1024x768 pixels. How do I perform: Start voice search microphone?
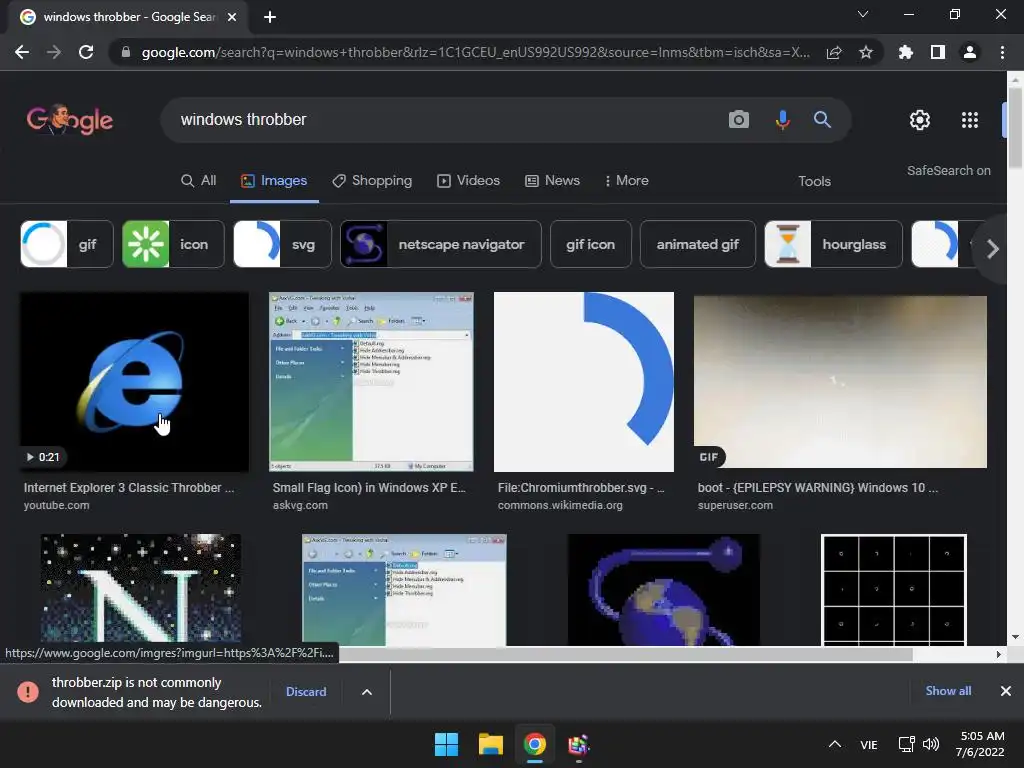tap(782, 120)
